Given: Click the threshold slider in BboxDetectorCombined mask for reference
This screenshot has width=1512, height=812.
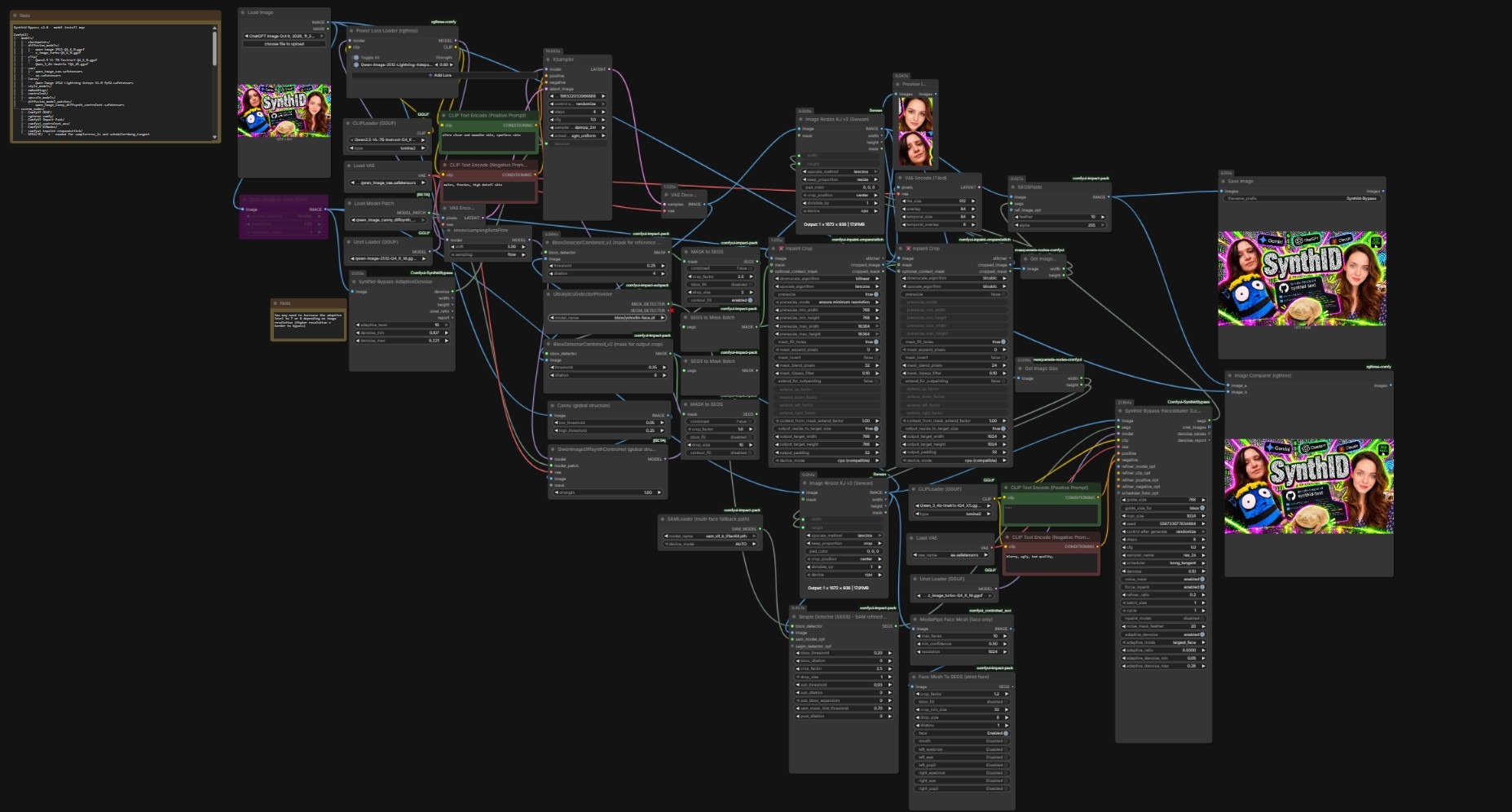Looking at the screenshot, I should [x=607, y=266].
